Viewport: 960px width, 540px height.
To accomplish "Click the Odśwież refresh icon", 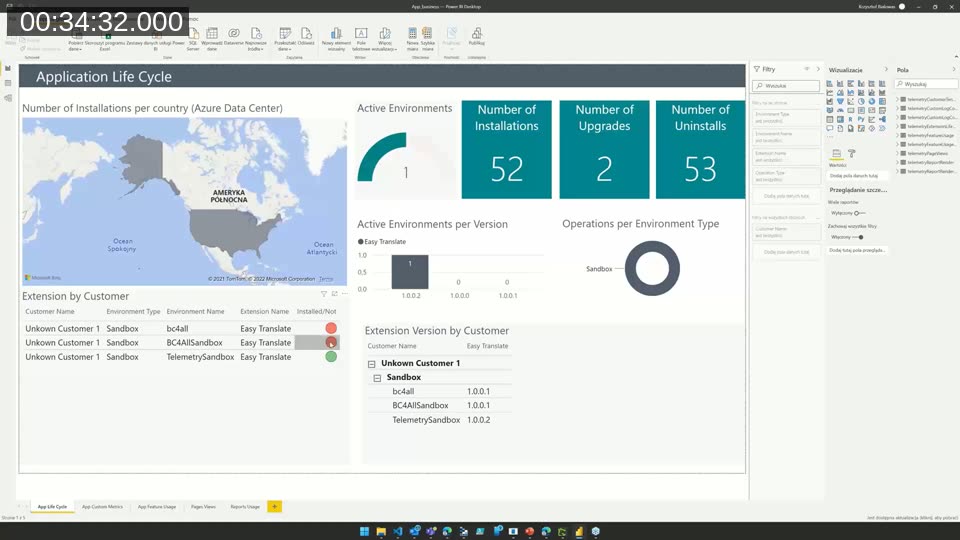I will tap(306, 34).
